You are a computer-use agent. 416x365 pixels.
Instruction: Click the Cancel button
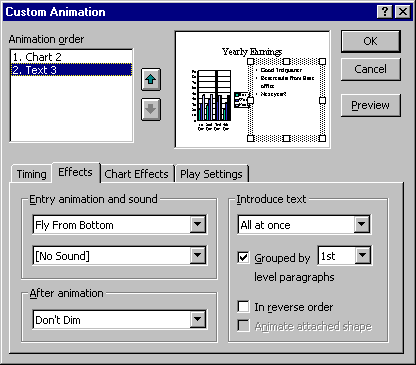click(370, 69)
